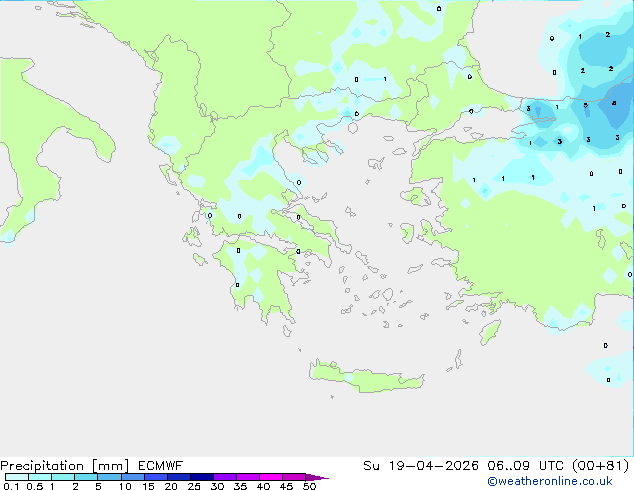634x490 pixels.
Task: Select the 45–50 mm legend swatch
Action: (294, 477)
